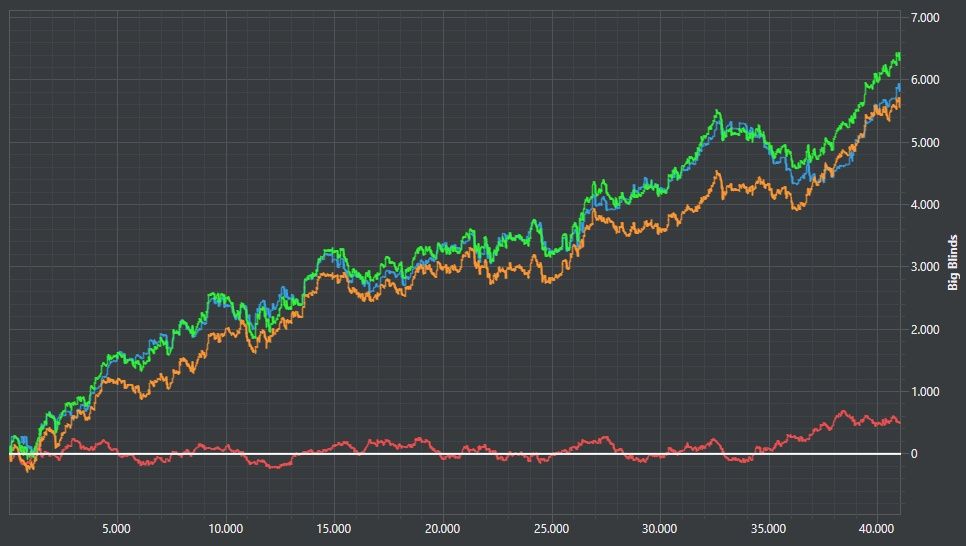Click the "Big Blinds" vertical axis title
966x546 pixels.
[954, 263]
